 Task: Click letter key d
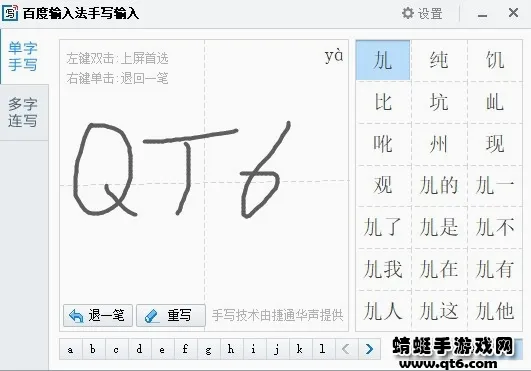point(140,349)
